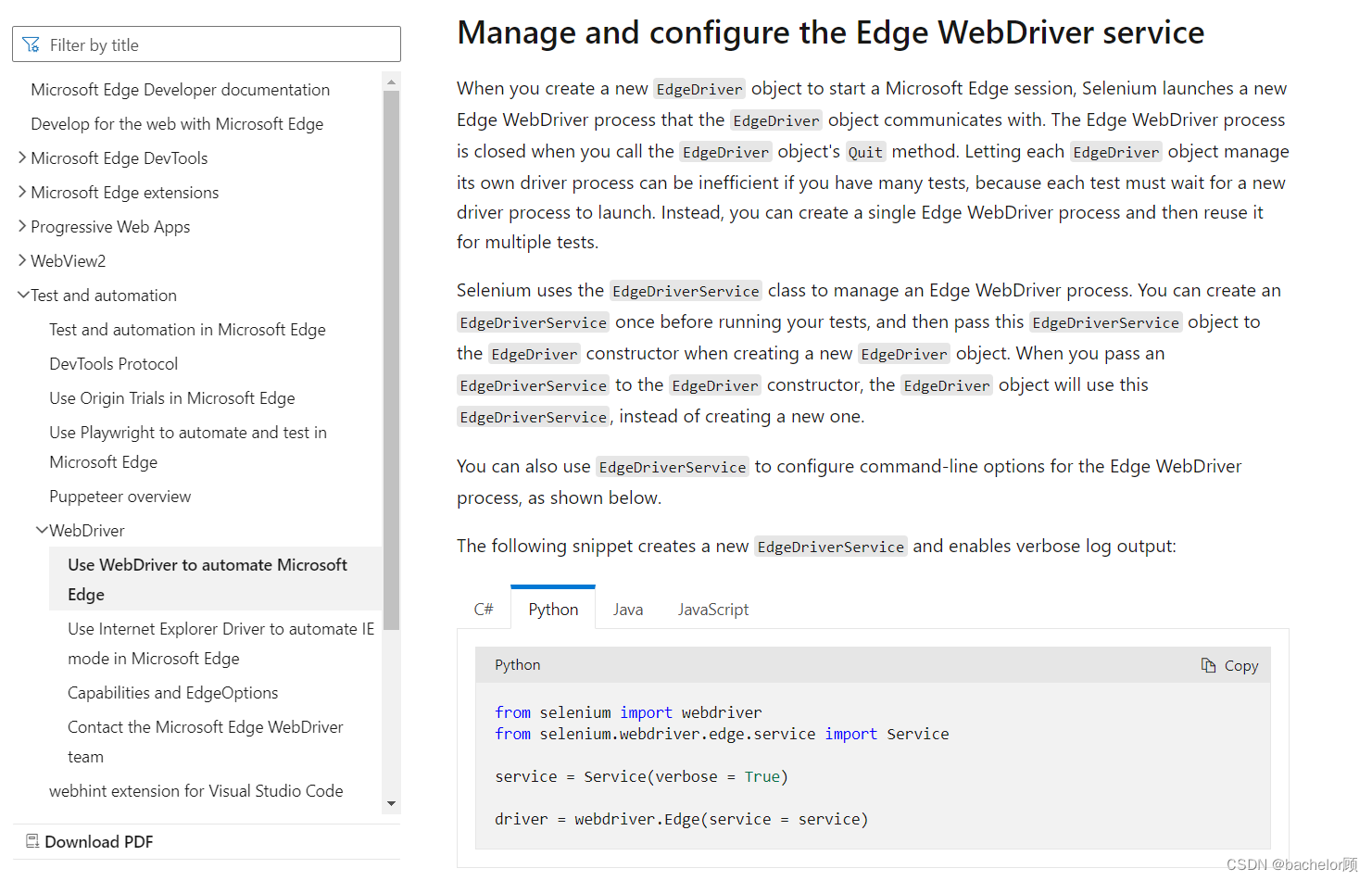Expand Microsoft Edge extensions section

pos(22,192)
